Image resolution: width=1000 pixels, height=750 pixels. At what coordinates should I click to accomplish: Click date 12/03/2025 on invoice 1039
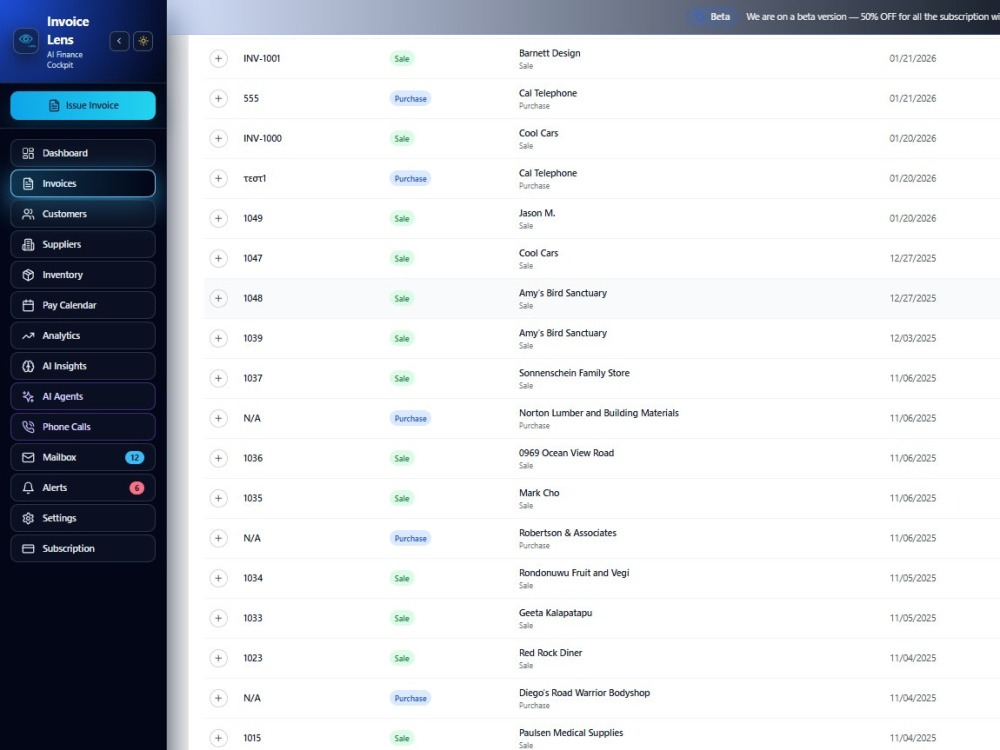(913, 338)
